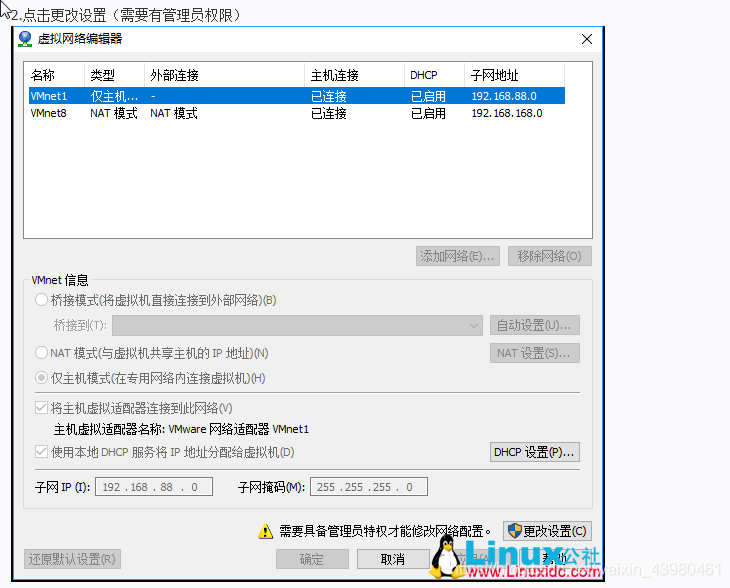Click the 子网地址 column header
The height and width of the screenshot is (588, 730).
(x=514, y=75)
